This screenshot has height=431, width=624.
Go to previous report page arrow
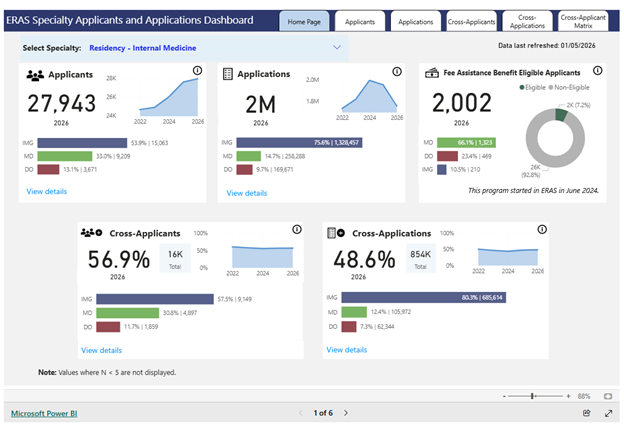pyautogui.click(x=301, y=413)
